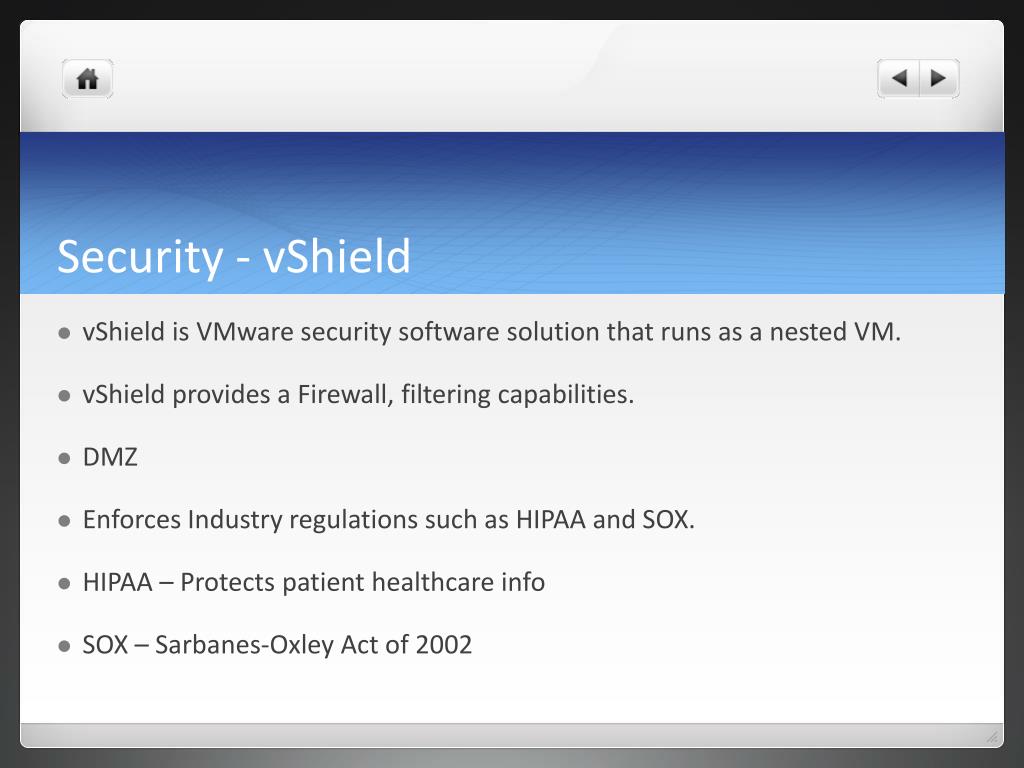Select the 'Security - vShield' slide title
The width and height of the screenshot is (1024, 768).
point(234,256)
